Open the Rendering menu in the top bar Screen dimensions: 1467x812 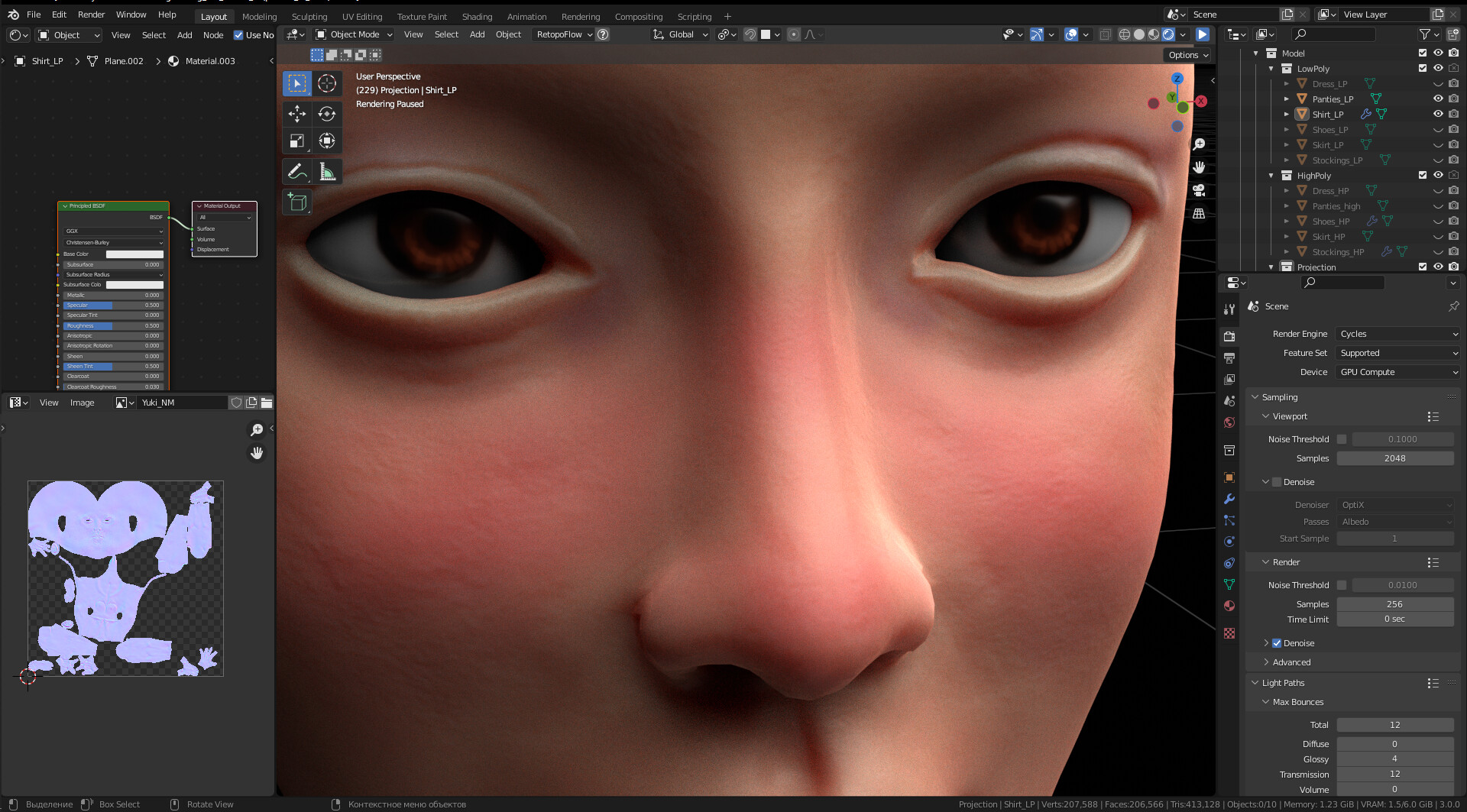click(581, 16)
